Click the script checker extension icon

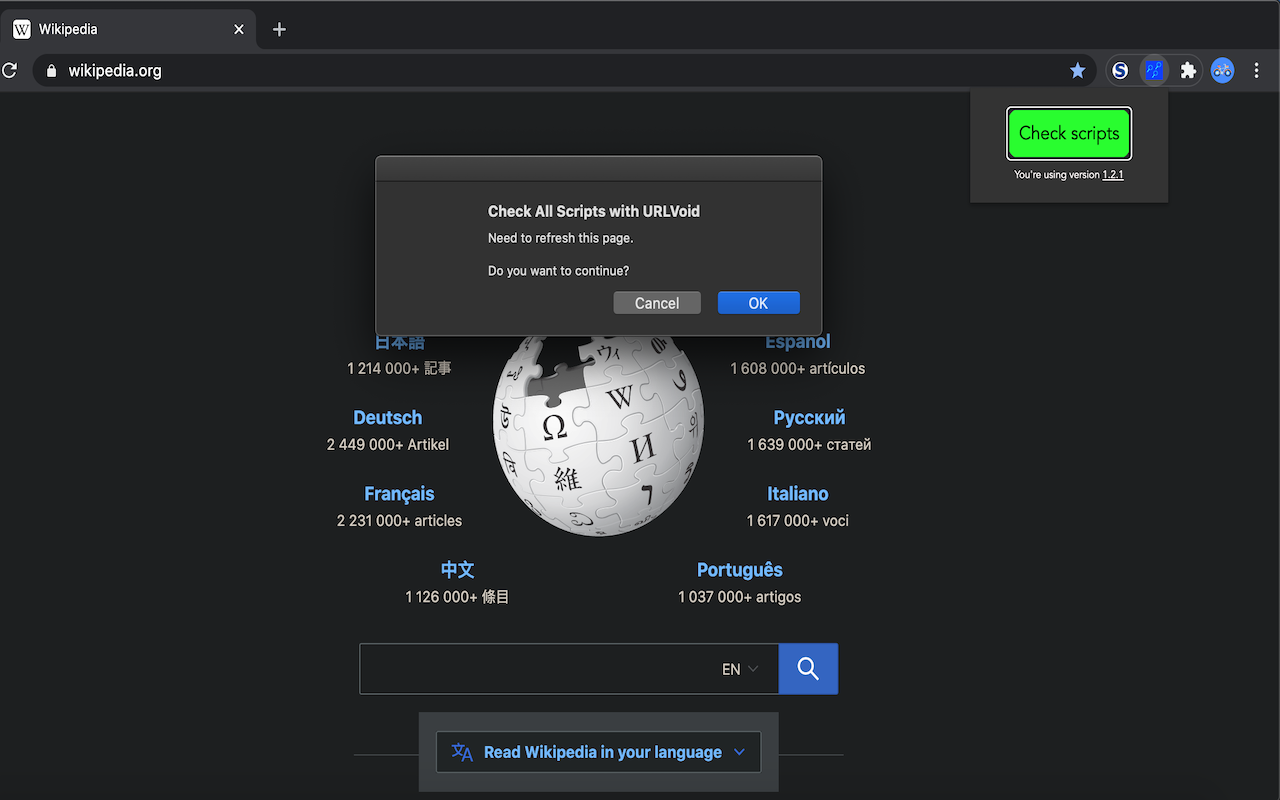click(1154, 70)
